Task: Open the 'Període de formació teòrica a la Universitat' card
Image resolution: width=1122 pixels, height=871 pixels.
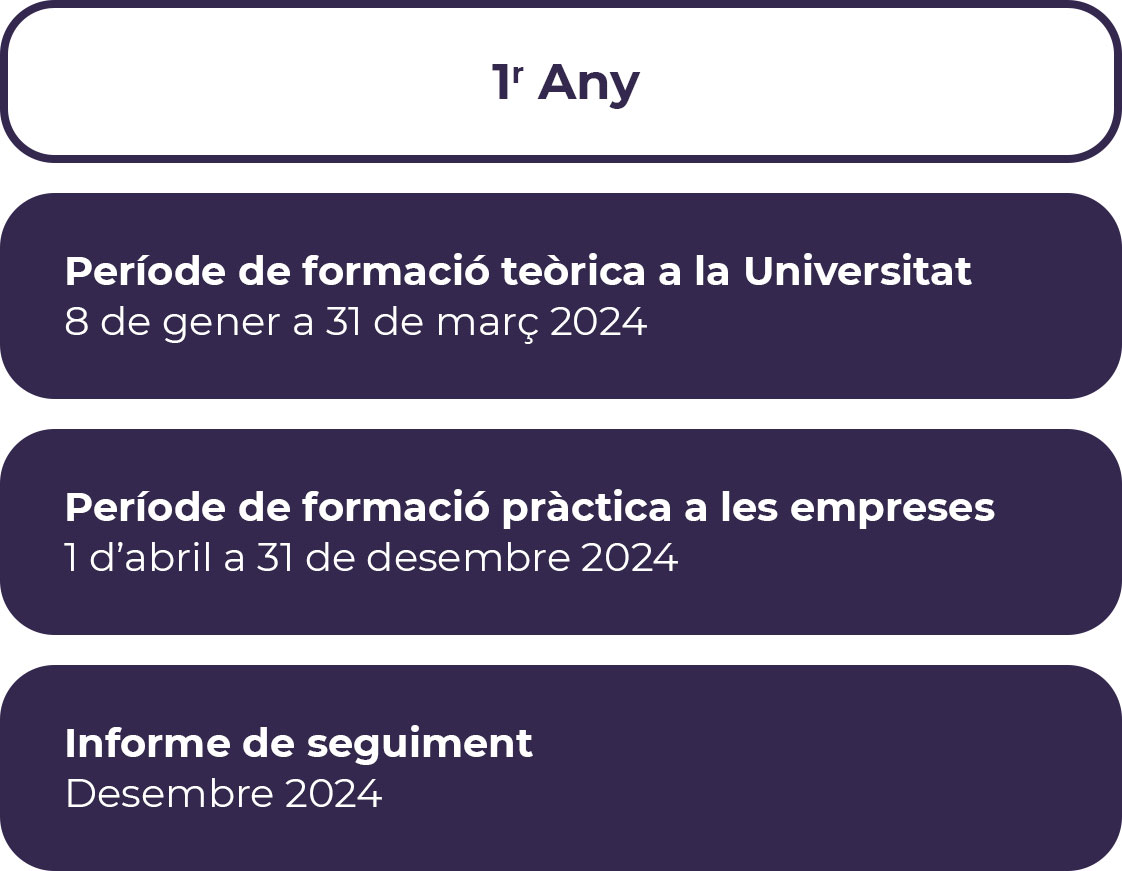Action: pyautogui.click(x=561, y=296)
